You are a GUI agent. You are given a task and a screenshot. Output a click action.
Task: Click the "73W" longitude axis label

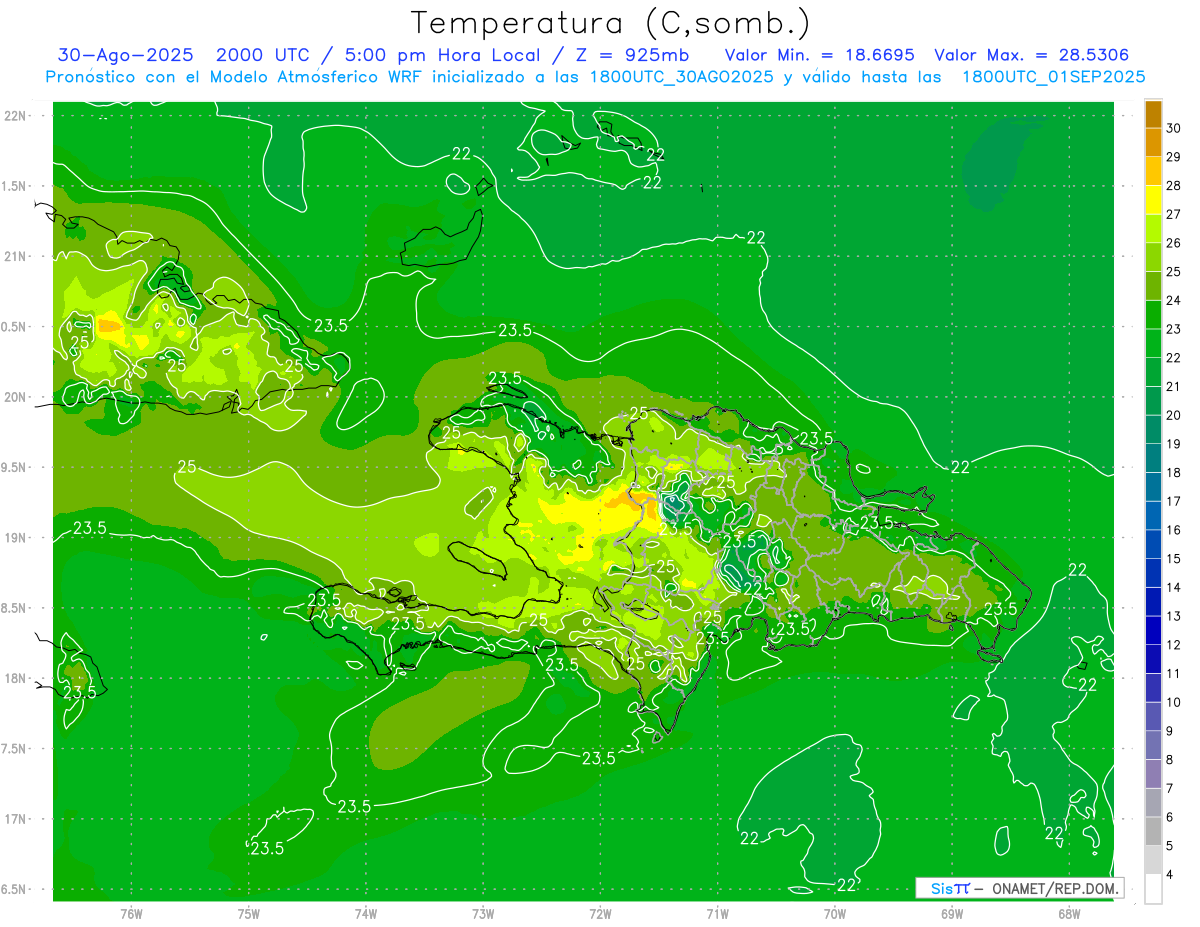483,914
